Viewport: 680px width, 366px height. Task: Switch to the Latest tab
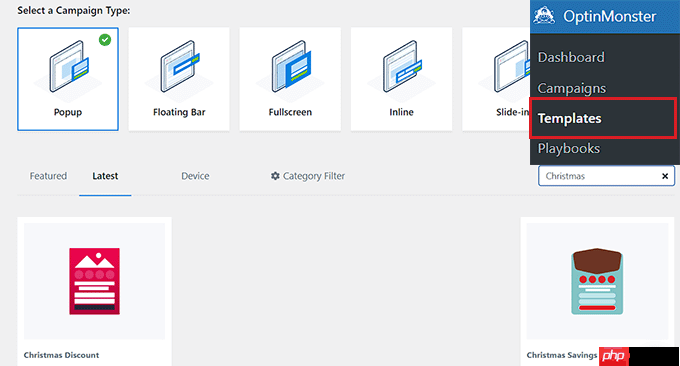pyautogui.click(x=105, y=176)
